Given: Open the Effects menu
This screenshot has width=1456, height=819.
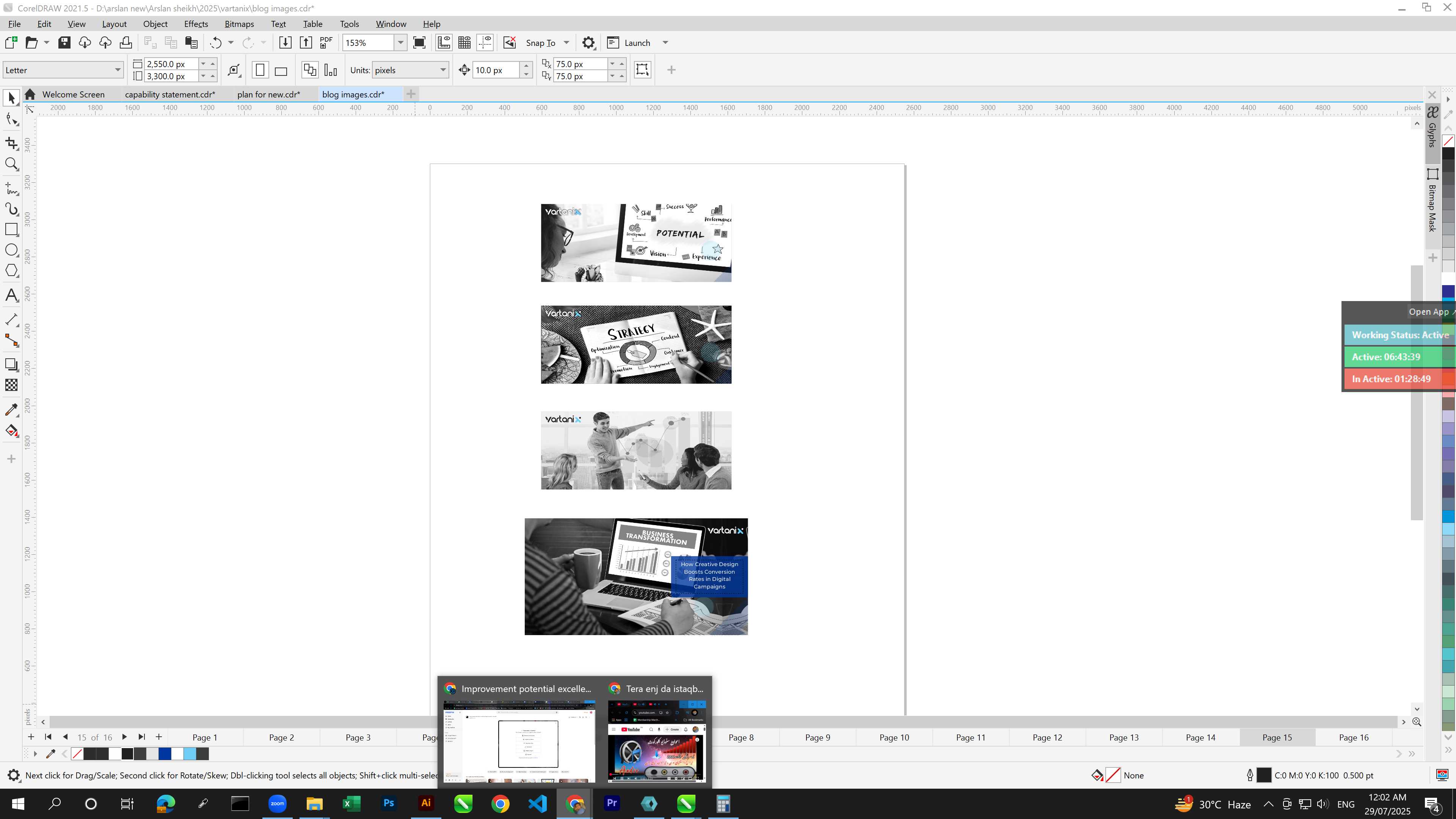Looking at the screenshot, I should 196,24.
